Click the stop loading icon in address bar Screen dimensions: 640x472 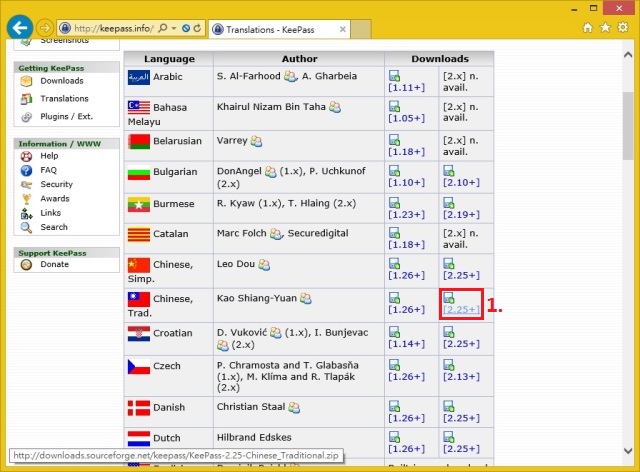coord(186,28)
